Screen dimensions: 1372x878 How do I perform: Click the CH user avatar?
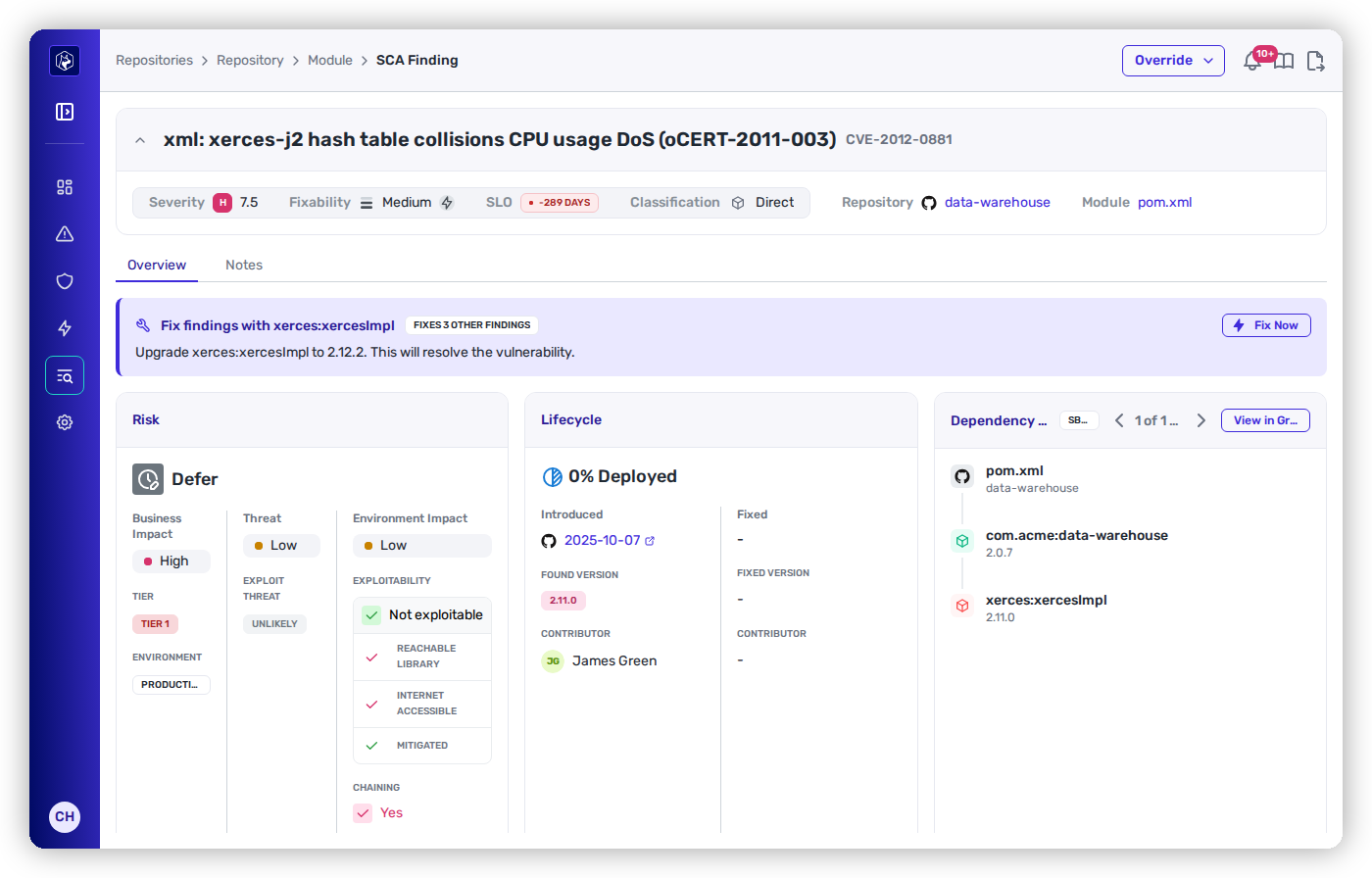[65, 816]
